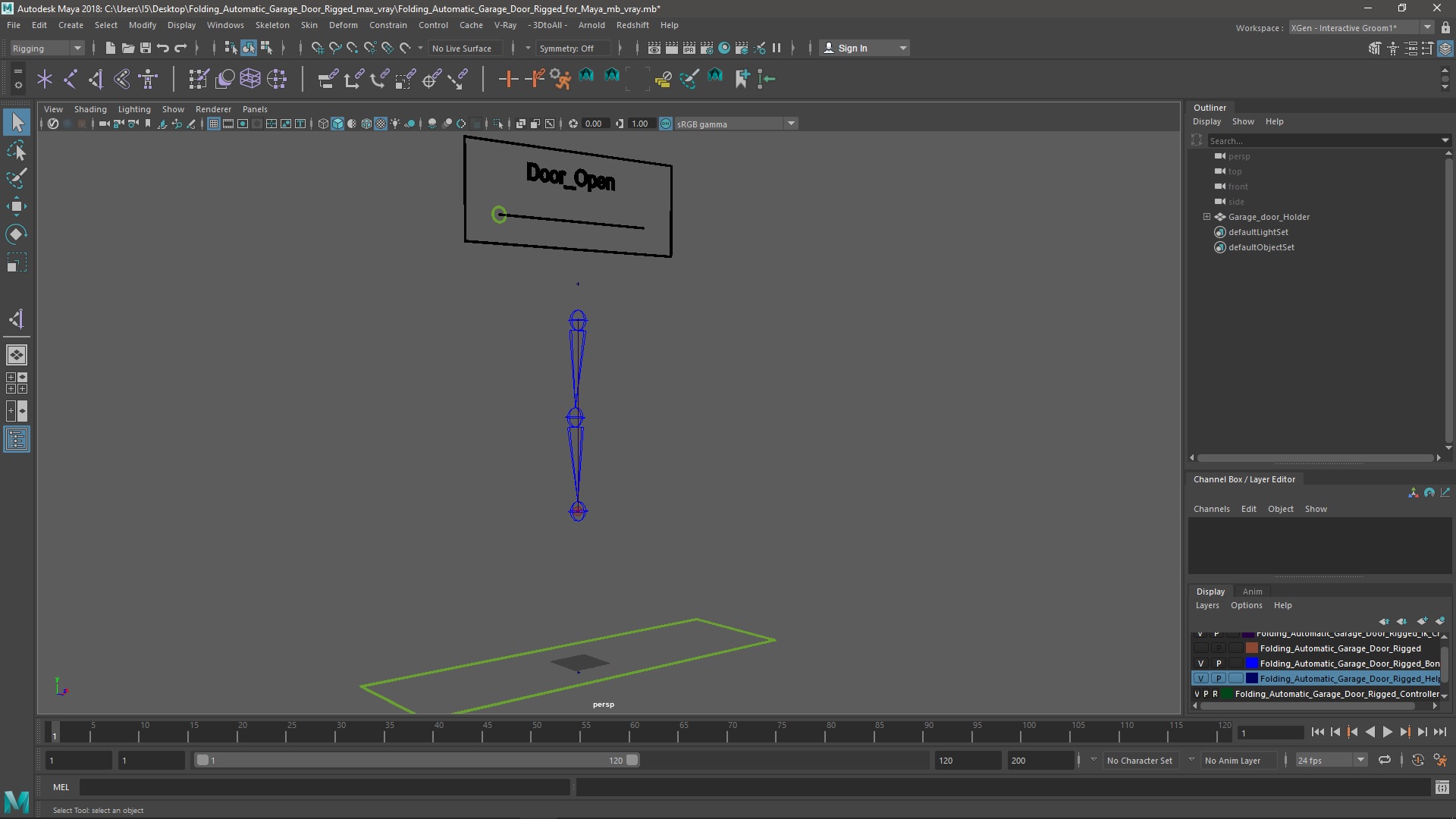Save the scene with the floppy icon
Image resolution: width=1456 pixels, height=819 pixels.
(x=146, y=48)
